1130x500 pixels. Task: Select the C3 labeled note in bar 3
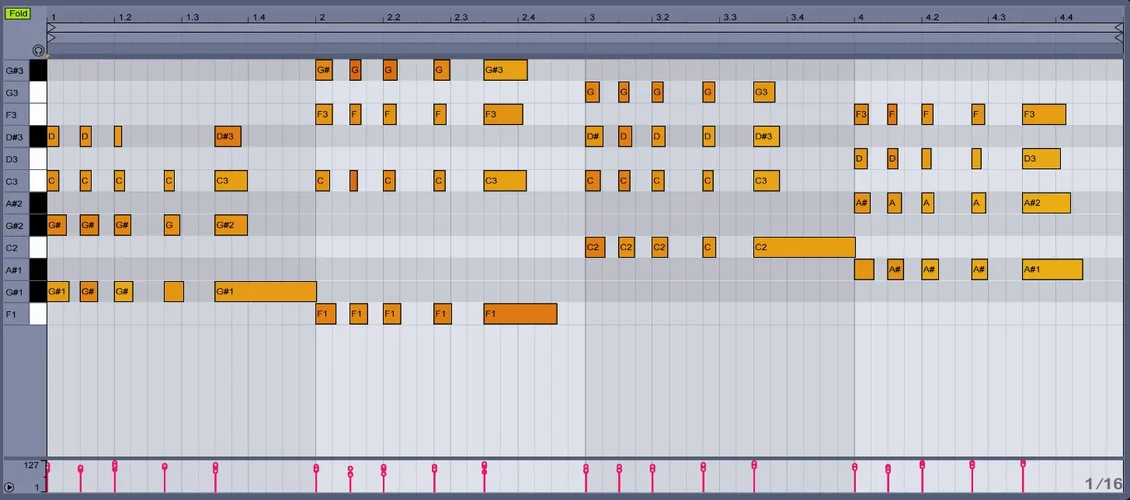[767, 181]
